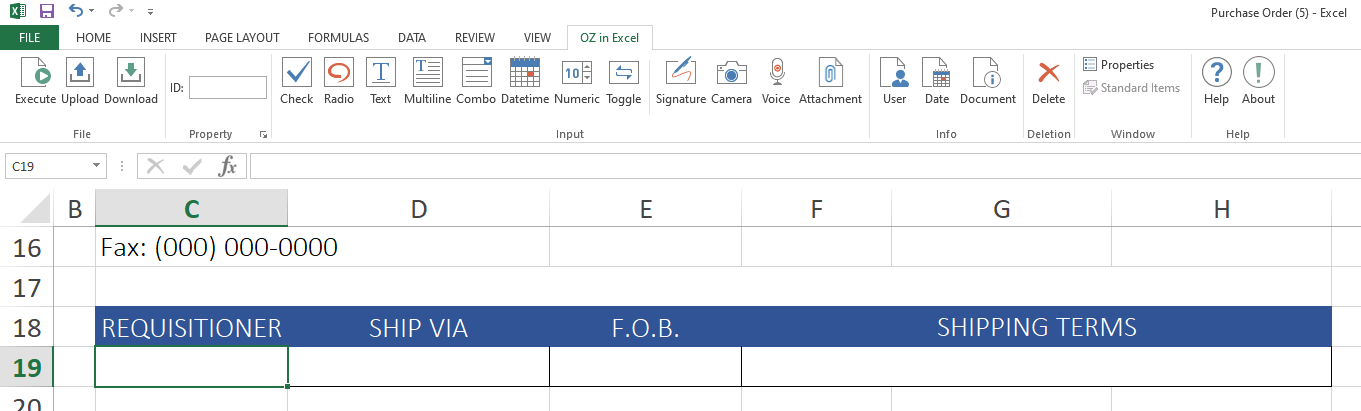Select row 19 header
The width and height of the screenshot is (1361, 411).
pos(26,367)
